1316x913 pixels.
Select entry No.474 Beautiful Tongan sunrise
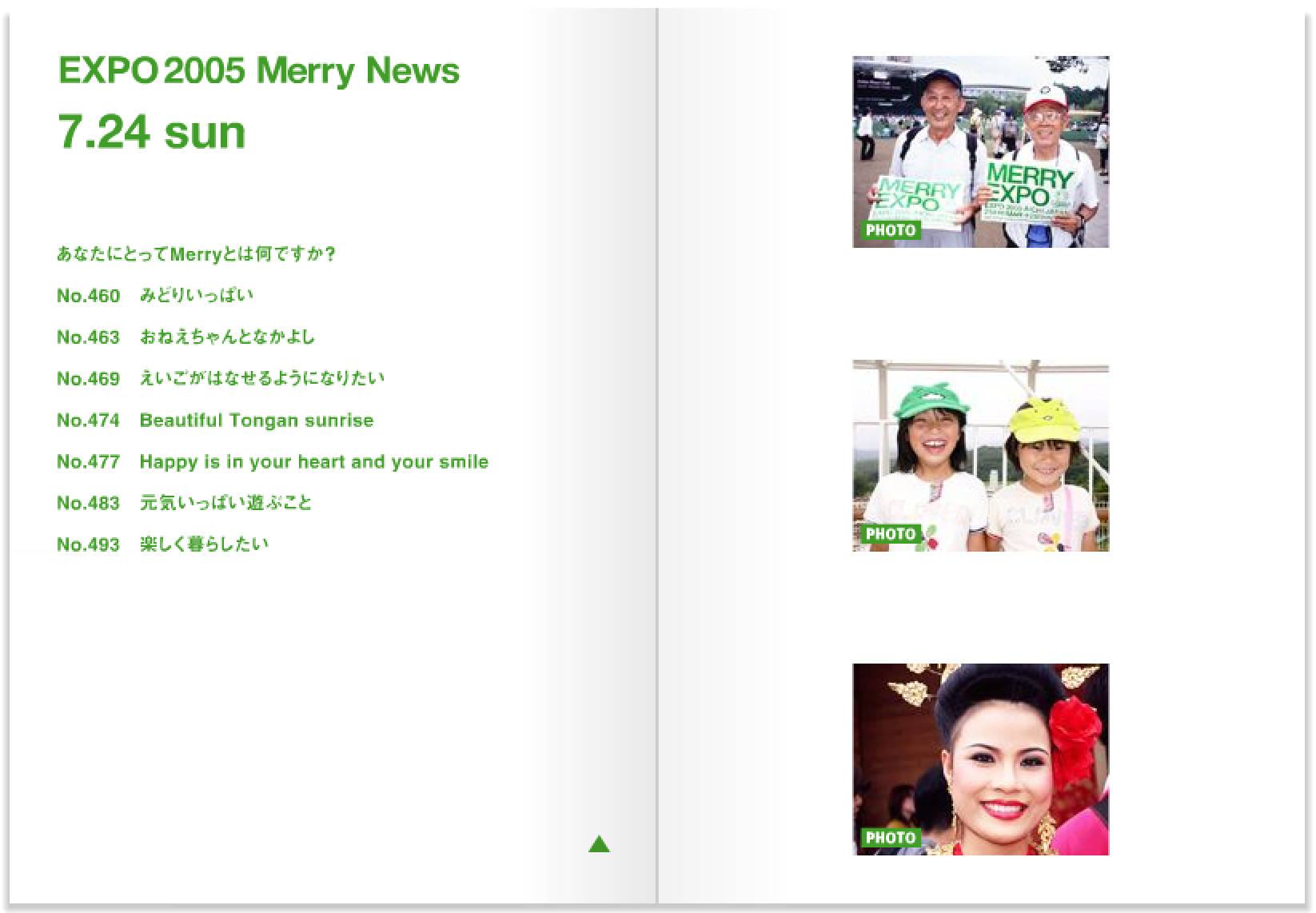(215, 421)
